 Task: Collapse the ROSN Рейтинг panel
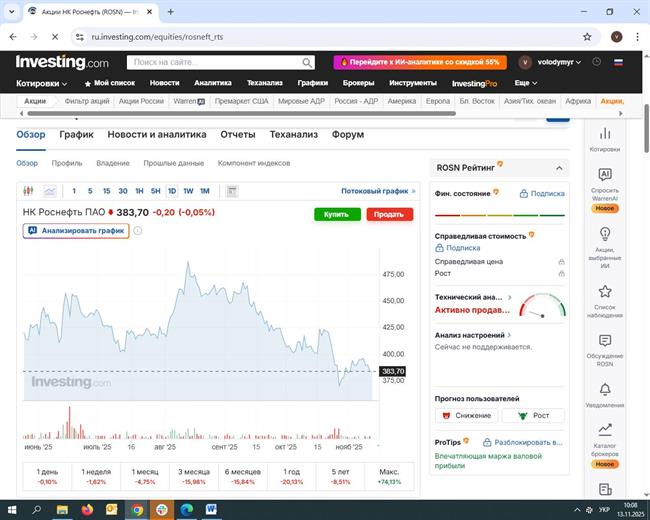560,168
